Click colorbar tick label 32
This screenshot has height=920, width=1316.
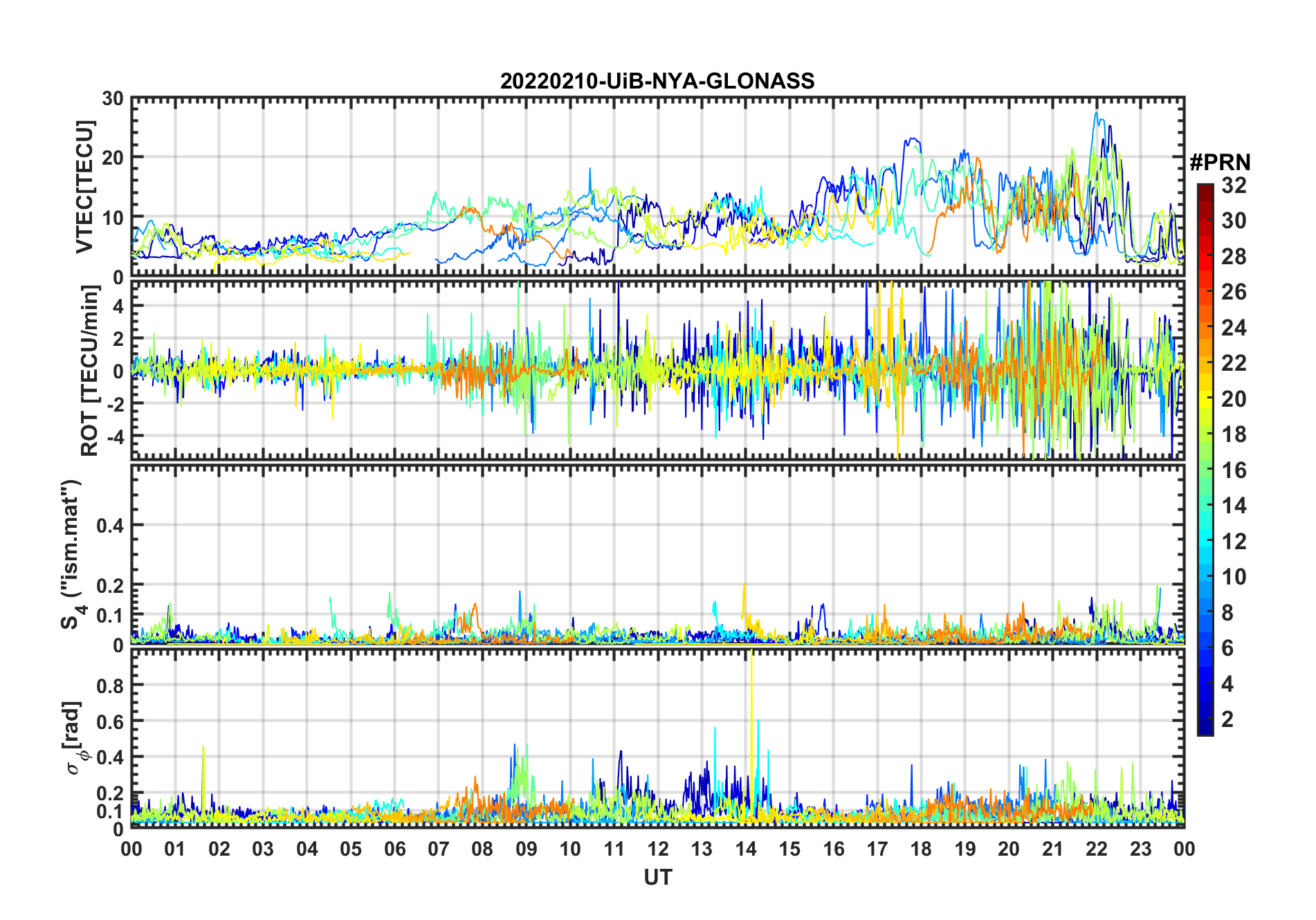[x=1234, y=185]
